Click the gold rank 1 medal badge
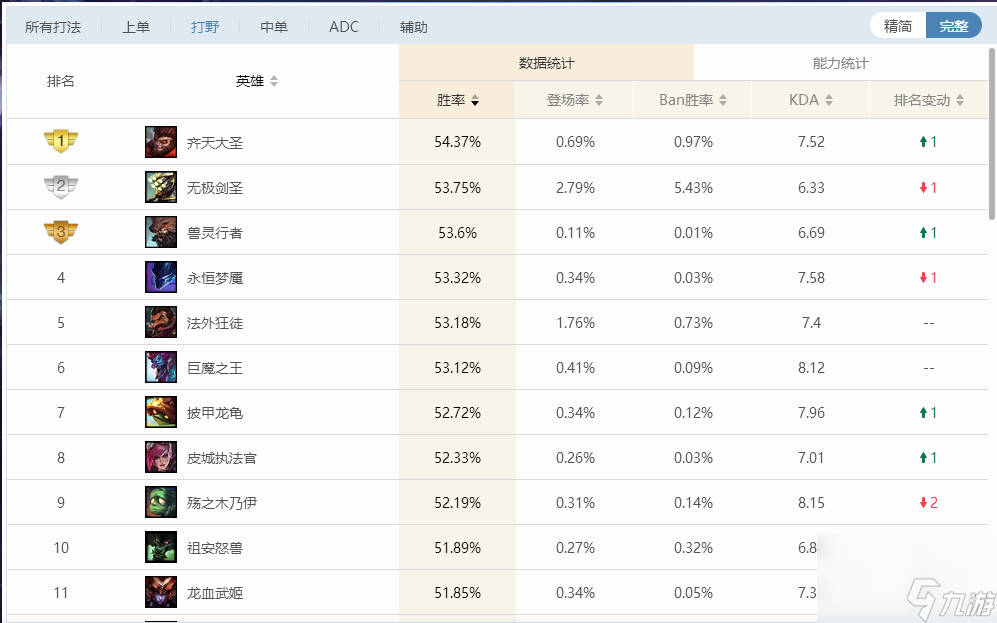This screenshot has height=623, width=997. click(61, 142)
